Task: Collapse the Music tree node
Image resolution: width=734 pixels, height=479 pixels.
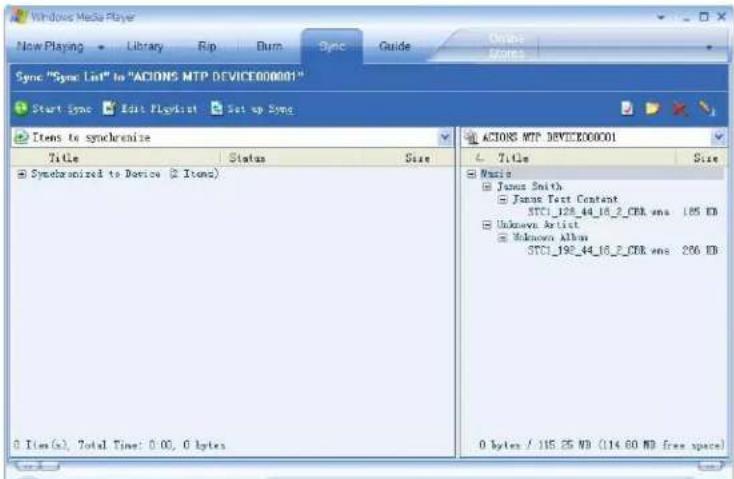Action: point(471,174)
